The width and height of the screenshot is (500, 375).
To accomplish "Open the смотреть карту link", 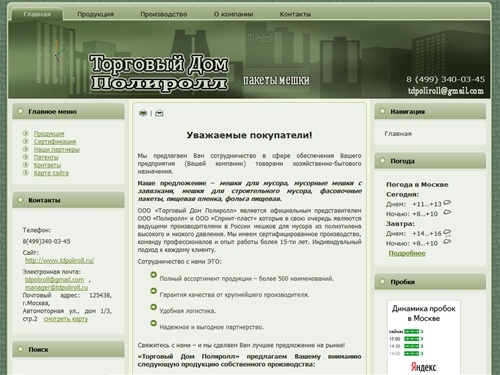I will [66, 319].
